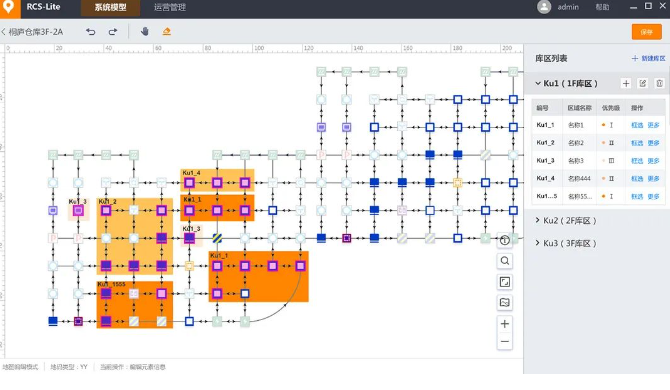This screenshot has width=670, height=390.
Task: Switch to the 系统模型 tab
Action: coord(110,8)
